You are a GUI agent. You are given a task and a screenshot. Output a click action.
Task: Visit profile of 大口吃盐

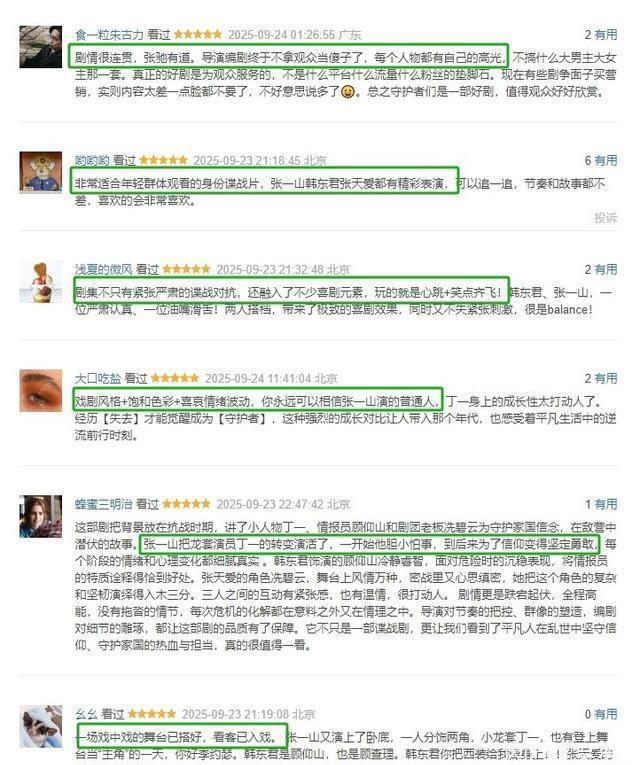tap(98, 378)
